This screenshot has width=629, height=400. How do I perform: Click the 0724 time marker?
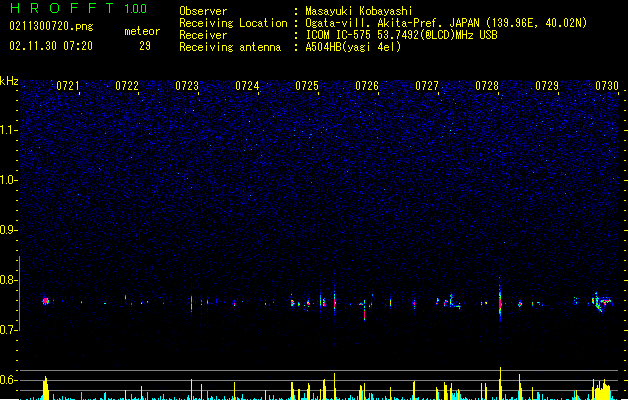click(x=247, y=86)
